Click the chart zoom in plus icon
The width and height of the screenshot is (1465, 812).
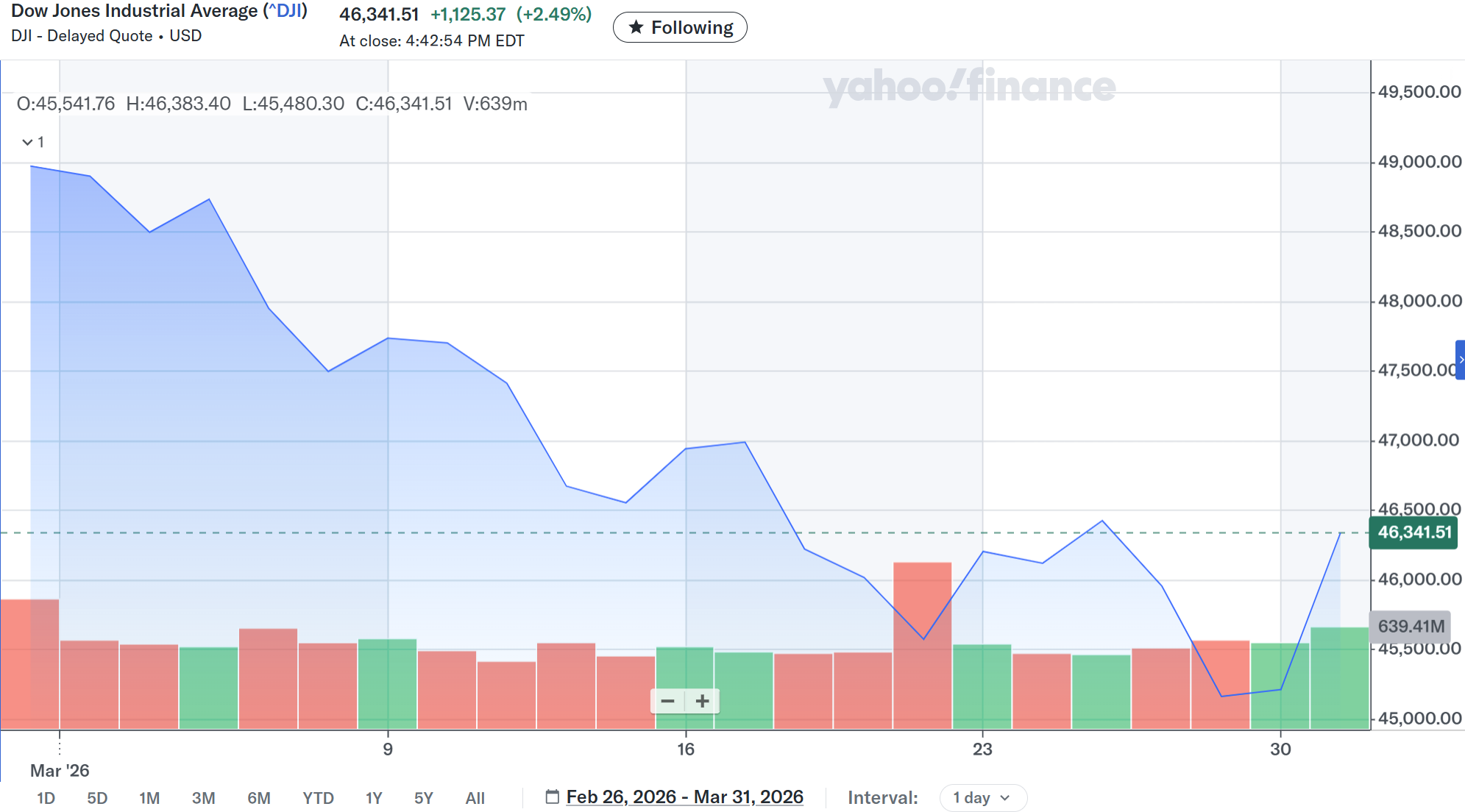[702, 701]
